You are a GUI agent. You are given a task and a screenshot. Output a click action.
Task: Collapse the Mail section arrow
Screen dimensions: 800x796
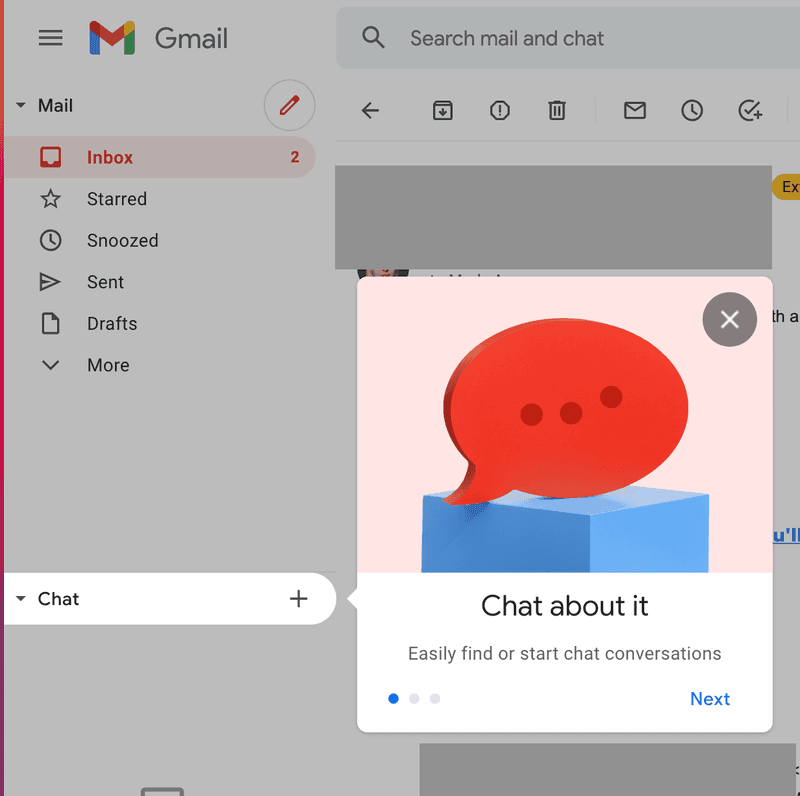(x=20, y=105)
